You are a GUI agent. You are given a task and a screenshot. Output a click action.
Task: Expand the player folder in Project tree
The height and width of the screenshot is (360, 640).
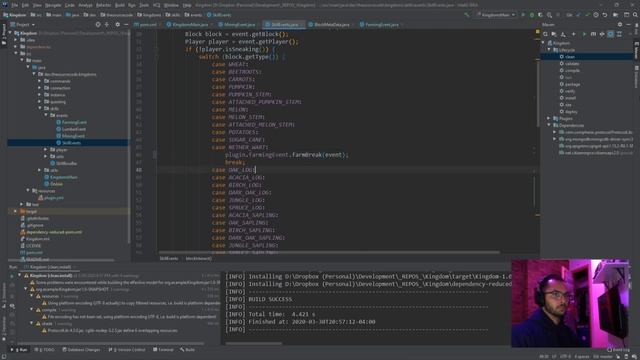[46, 150]
